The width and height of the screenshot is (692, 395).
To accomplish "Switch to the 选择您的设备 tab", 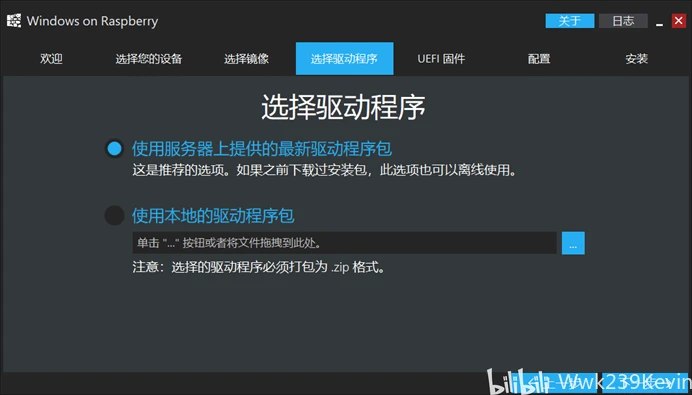I will pos(149,59).
